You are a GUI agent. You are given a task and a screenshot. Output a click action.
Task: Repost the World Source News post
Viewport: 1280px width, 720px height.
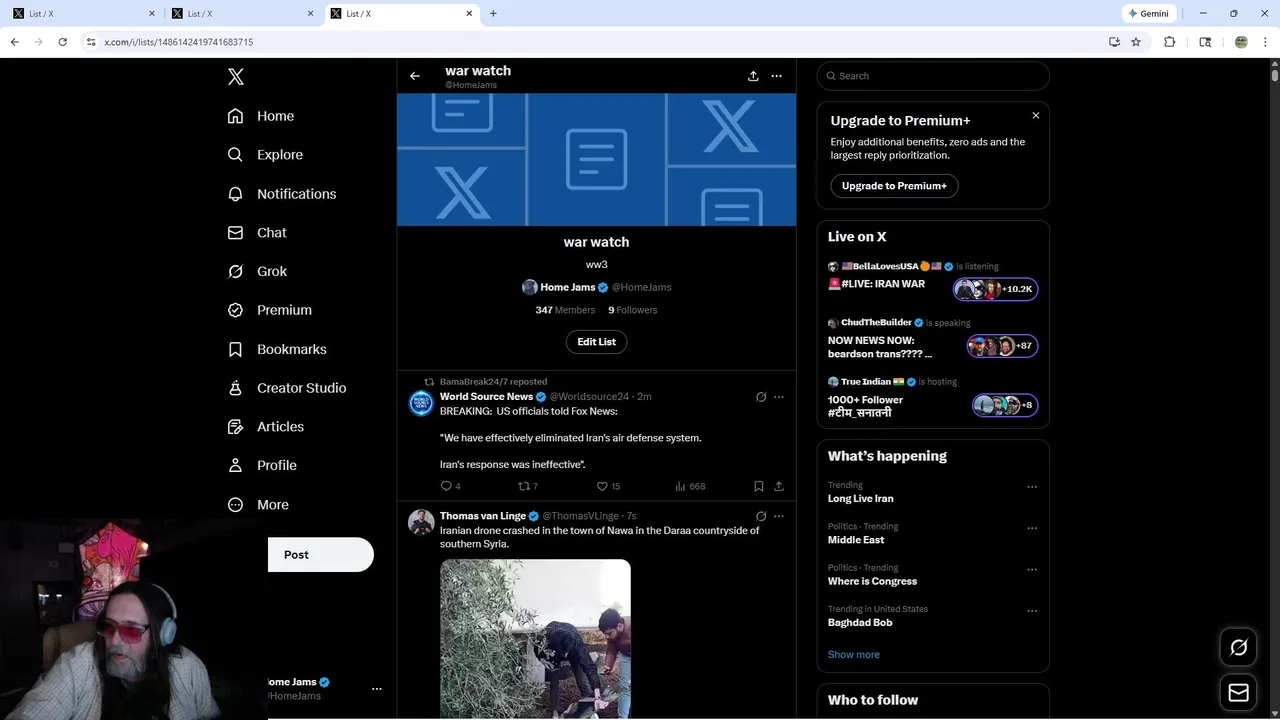pyautogui.click(x=528, y=486)
